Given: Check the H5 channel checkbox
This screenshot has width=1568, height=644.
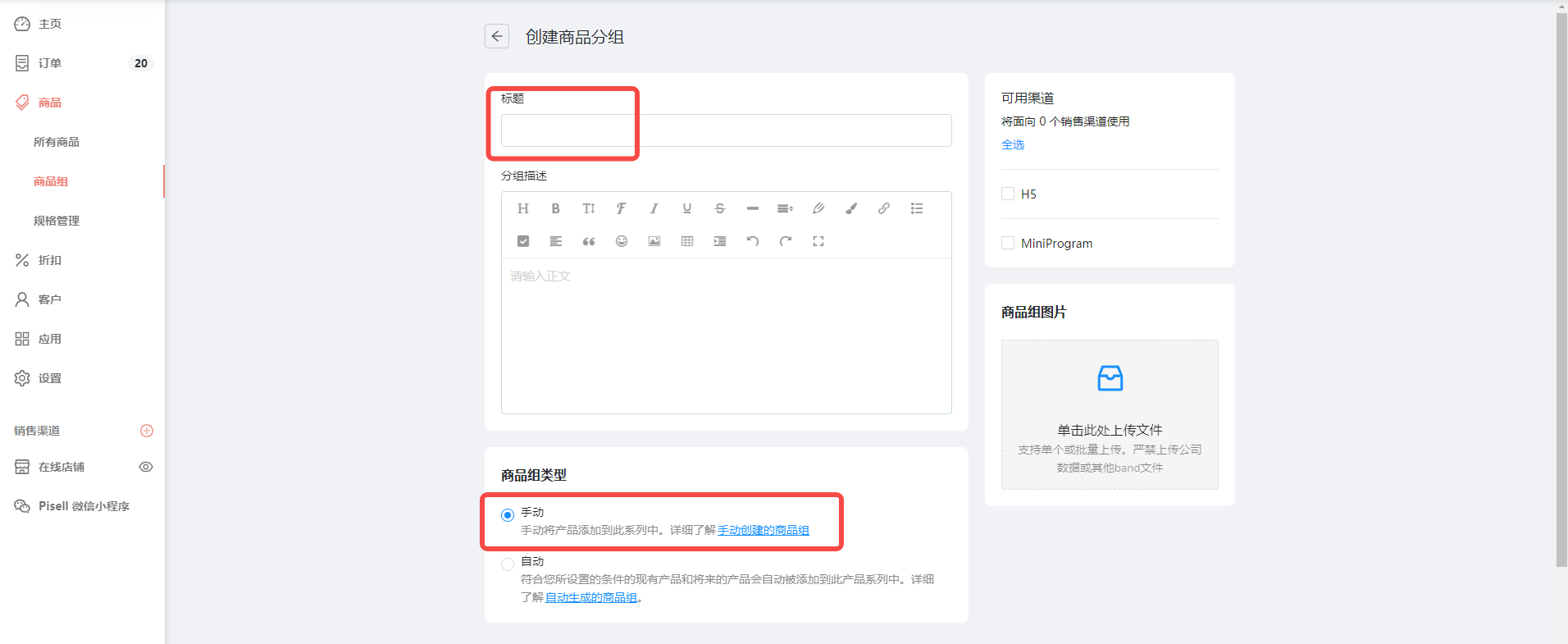Looking at the screenshot, I should click(x=1008, y=194).
